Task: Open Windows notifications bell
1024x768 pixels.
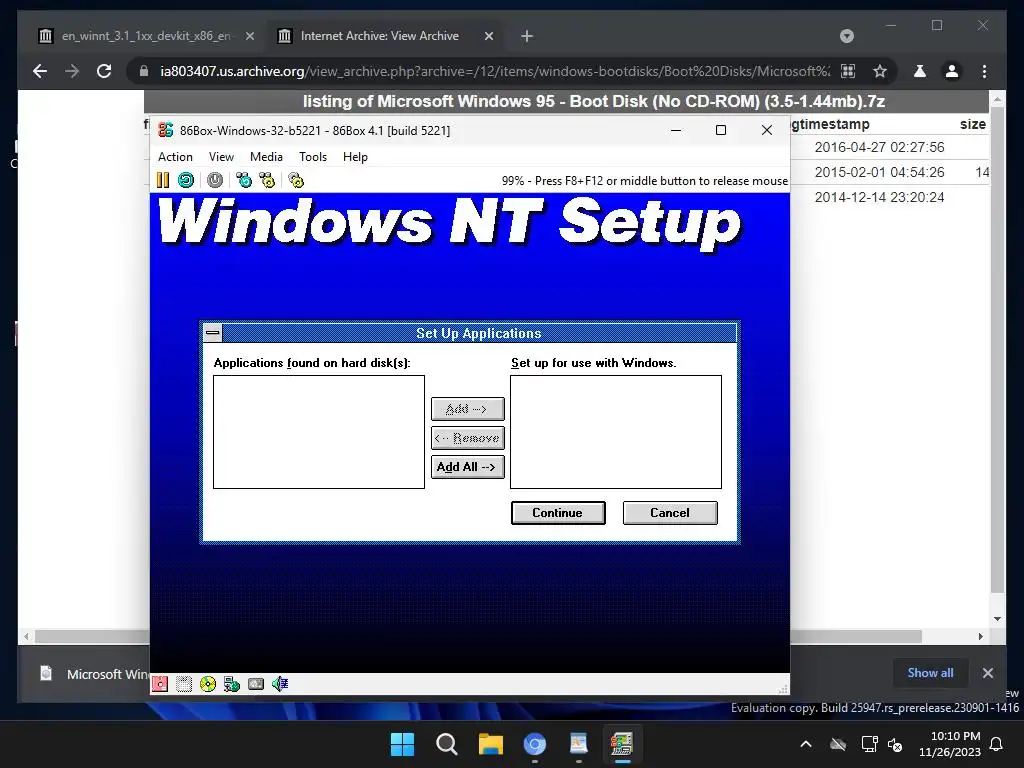Action: (x=996, y=744)
